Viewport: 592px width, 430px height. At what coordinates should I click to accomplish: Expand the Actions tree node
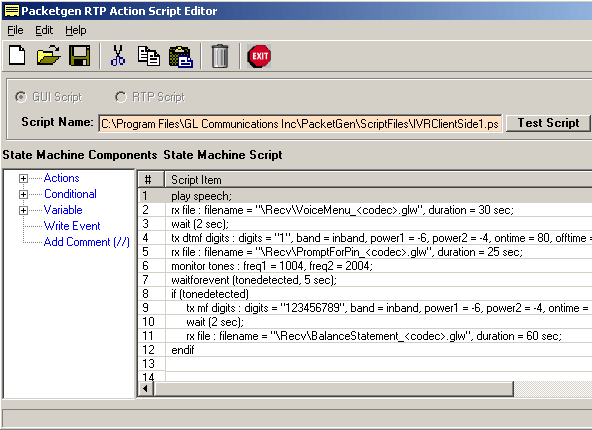(23, 179)
